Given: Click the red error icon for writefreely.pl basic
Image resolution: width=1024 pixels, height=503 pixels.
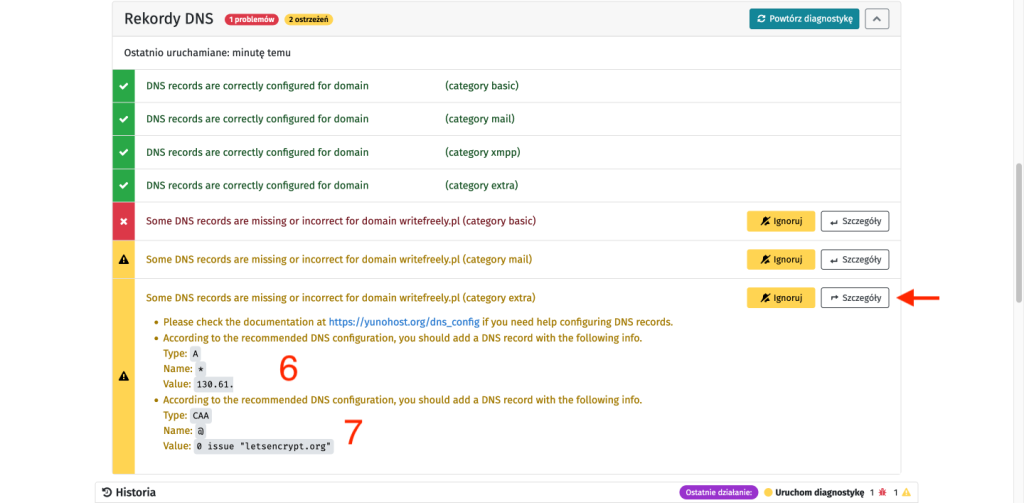Looking at the screenshot, I should tap(122, 220).
